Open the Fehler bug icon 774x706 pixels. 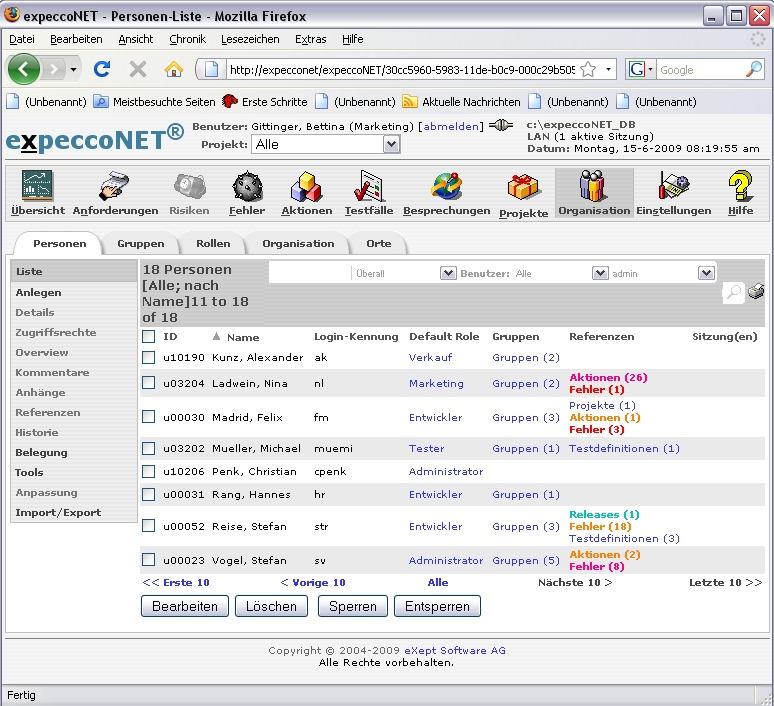point(247,187)
